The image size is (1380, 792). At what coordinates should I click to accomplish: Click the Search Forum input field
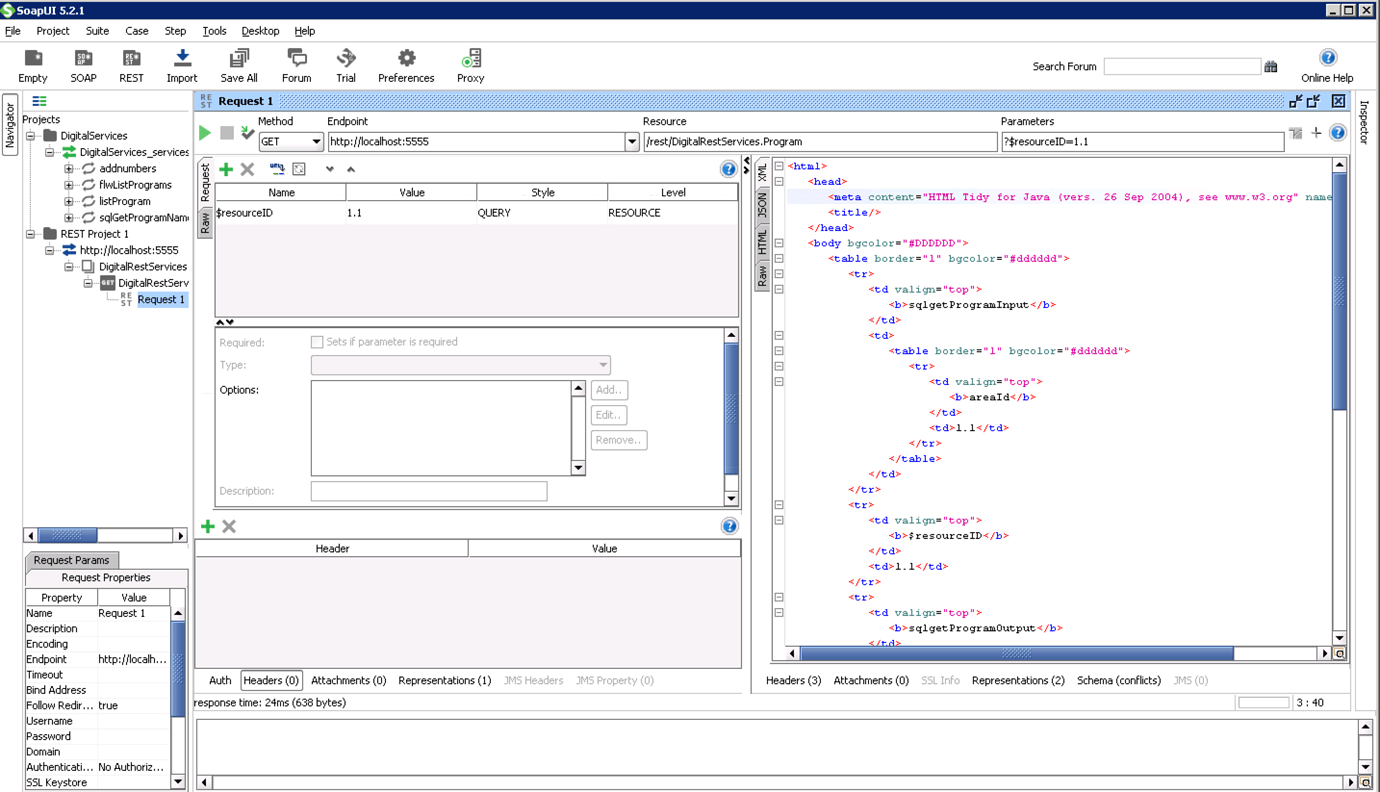tap(1181, 66)
